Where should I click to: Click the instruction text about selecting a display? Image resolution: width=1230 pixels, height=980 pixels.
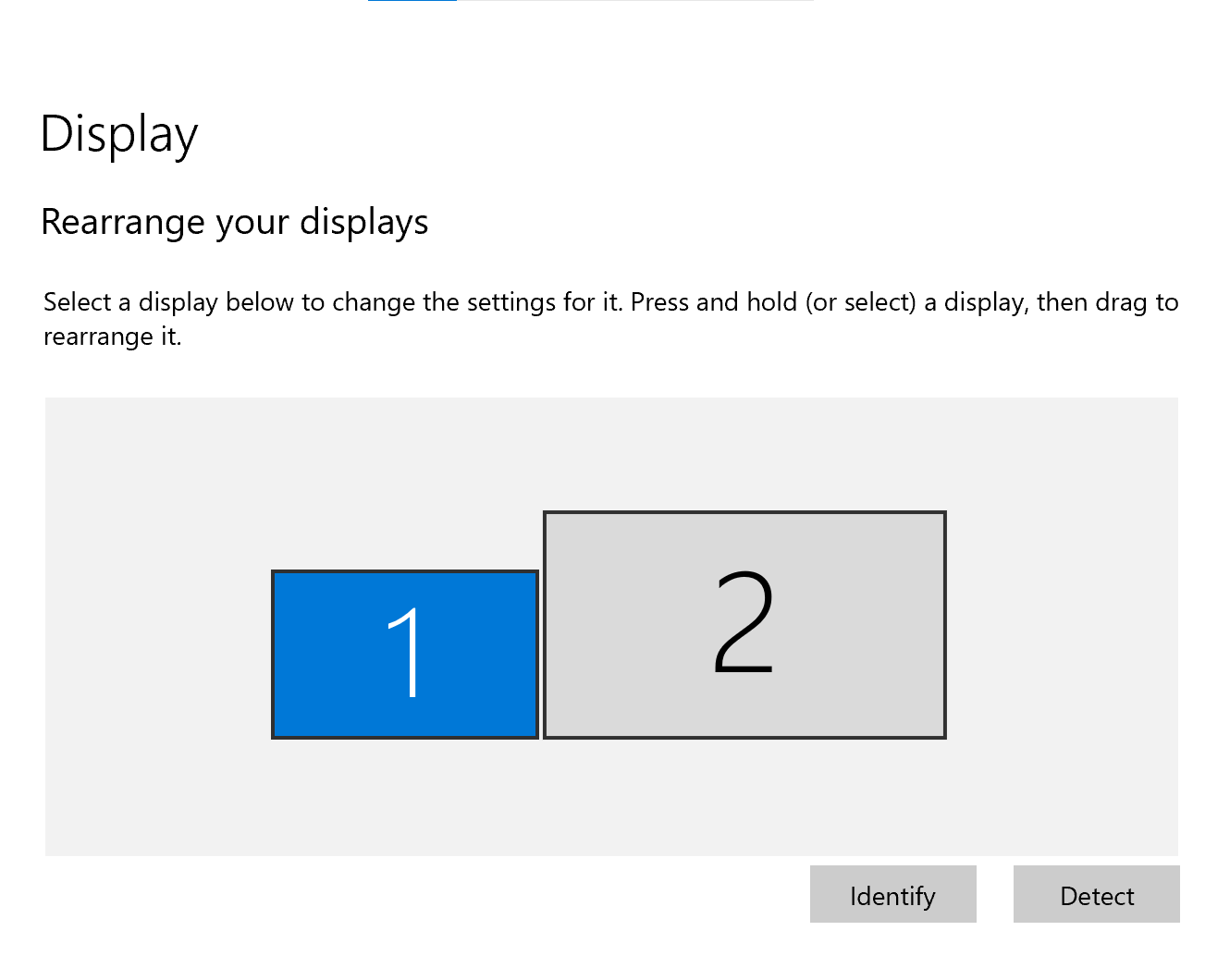tap(610, 303)
